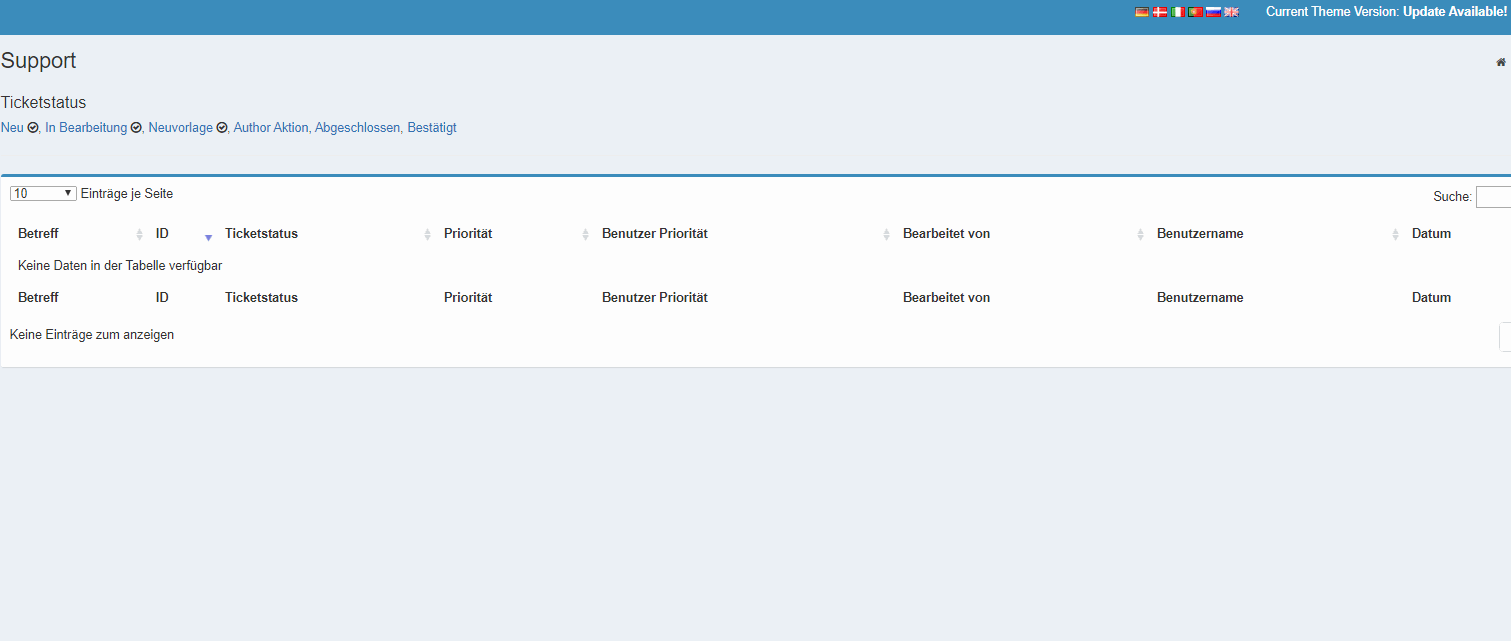Choose the Italian flag language

1178,12
